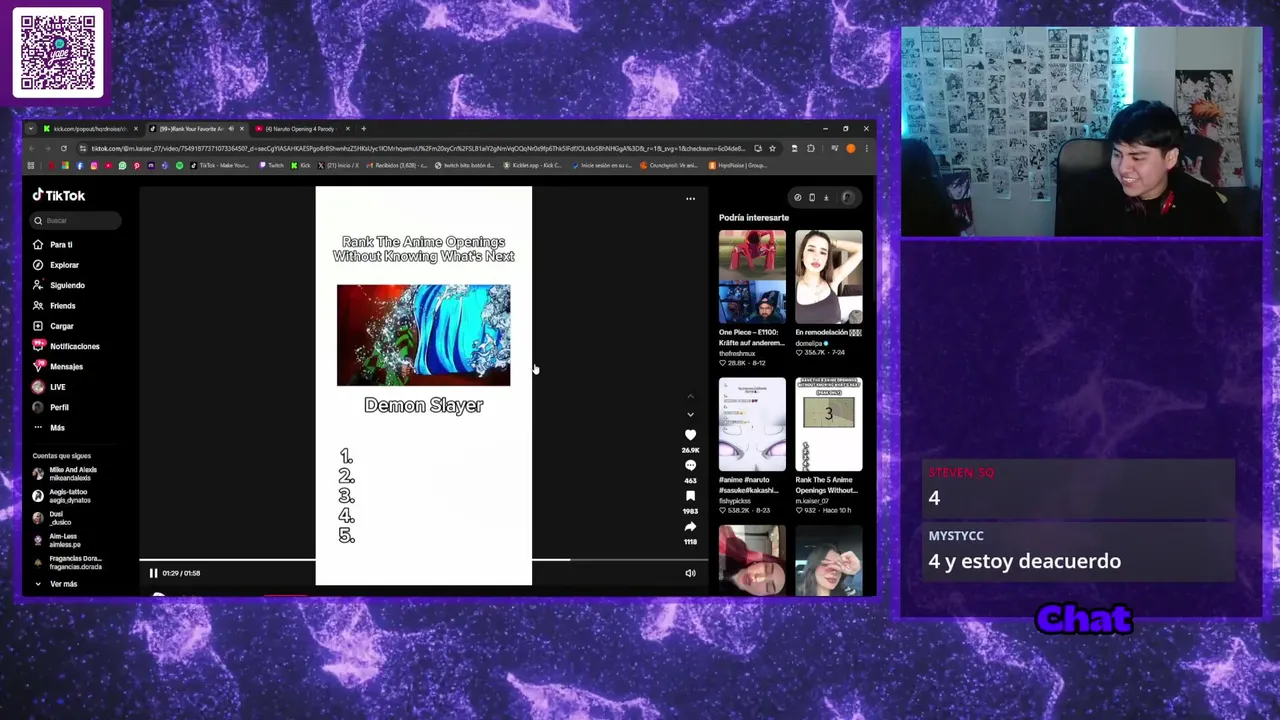Image resolution: width=1280 pixels, height=720 pixels.
Task: Mute the video with speaker icon
Action: coord(690,573)
